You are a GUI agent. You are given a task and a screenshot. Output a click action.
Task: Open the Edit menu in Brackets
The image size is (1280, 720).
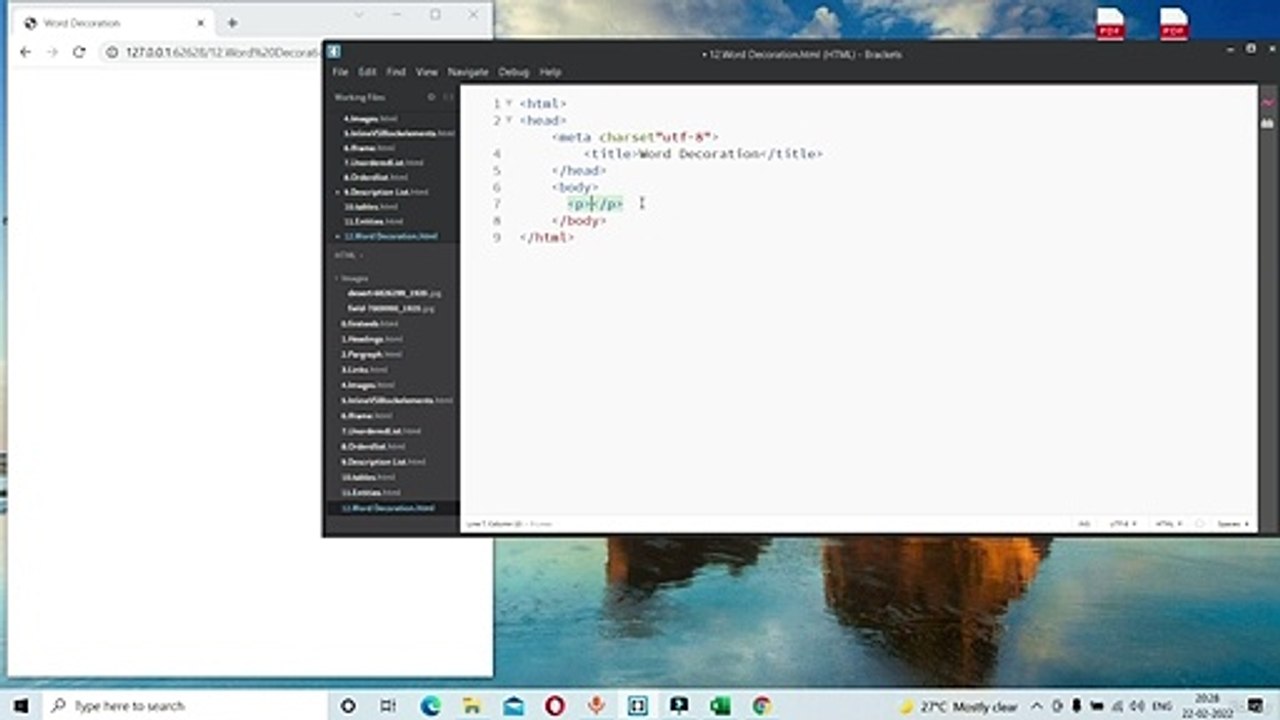pos(367,72)
